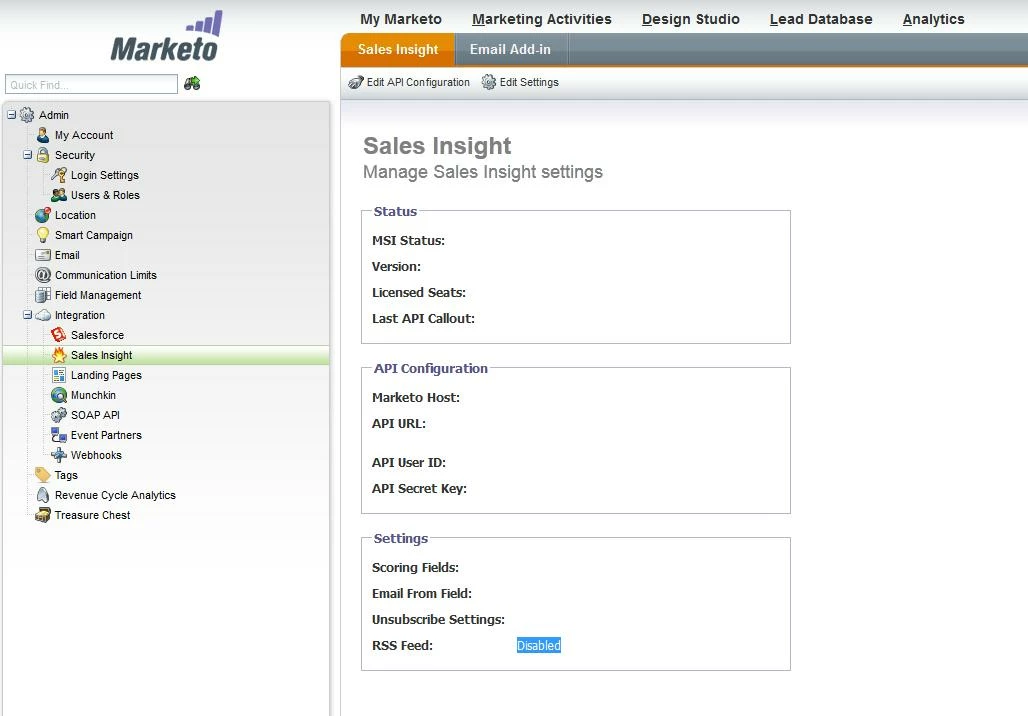The image size is (1028, 716).
Task: Click the Unsubscribe Settings label
Action: pos(439,620)
